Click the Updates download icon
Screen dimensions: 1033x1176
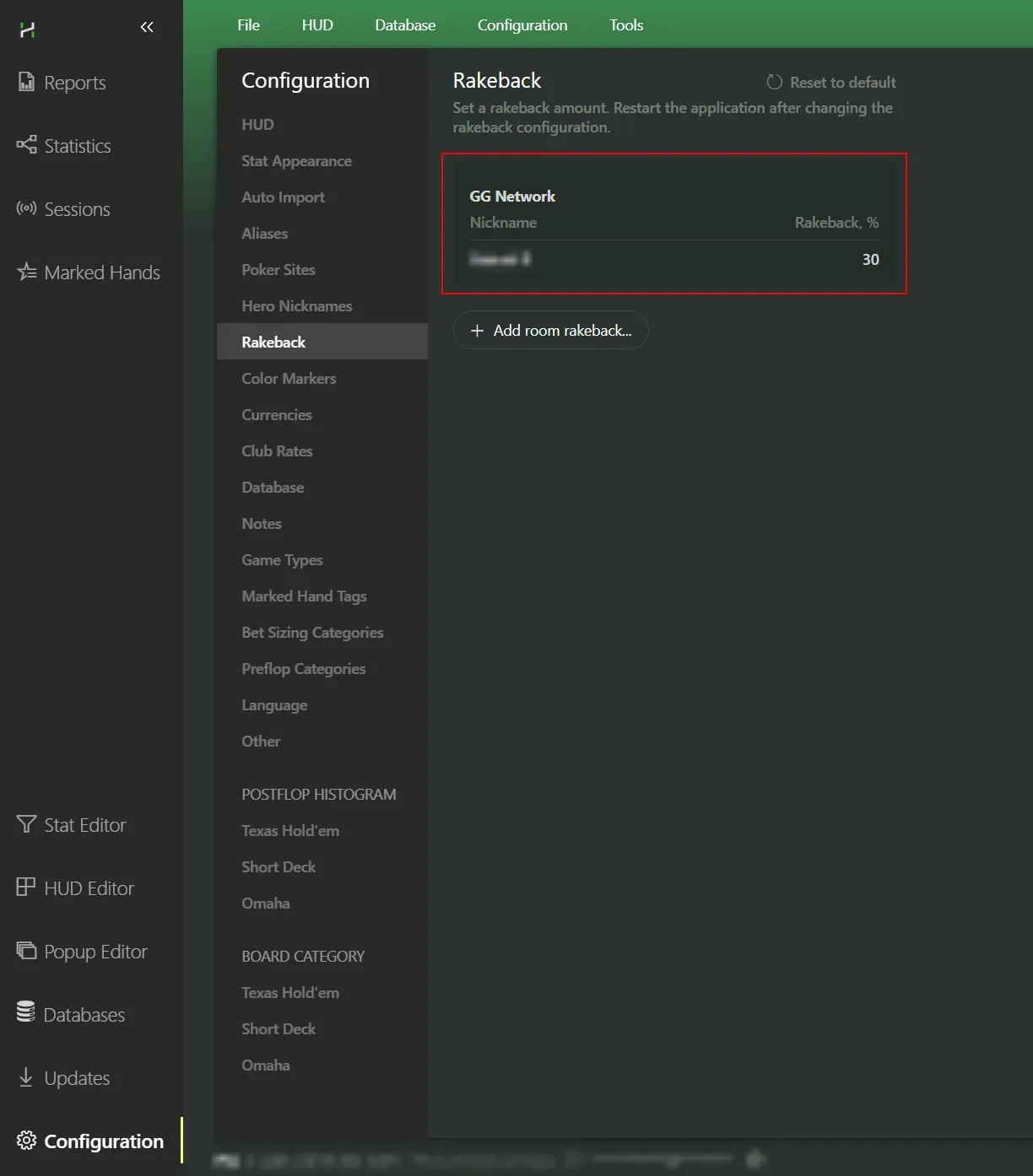click(26, 1077)
